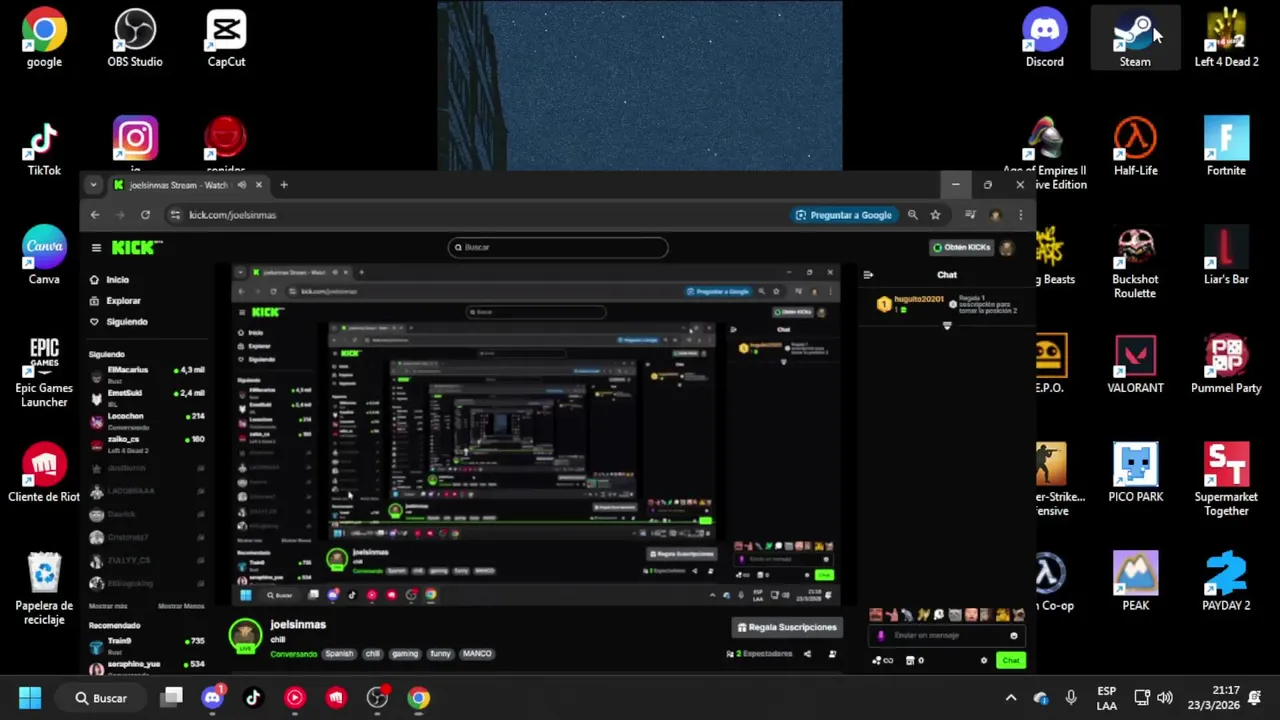This screenshot has height=720, width=1280.
Task: Open the Kick hamburger sidebar menu
Action: point(96,248)
